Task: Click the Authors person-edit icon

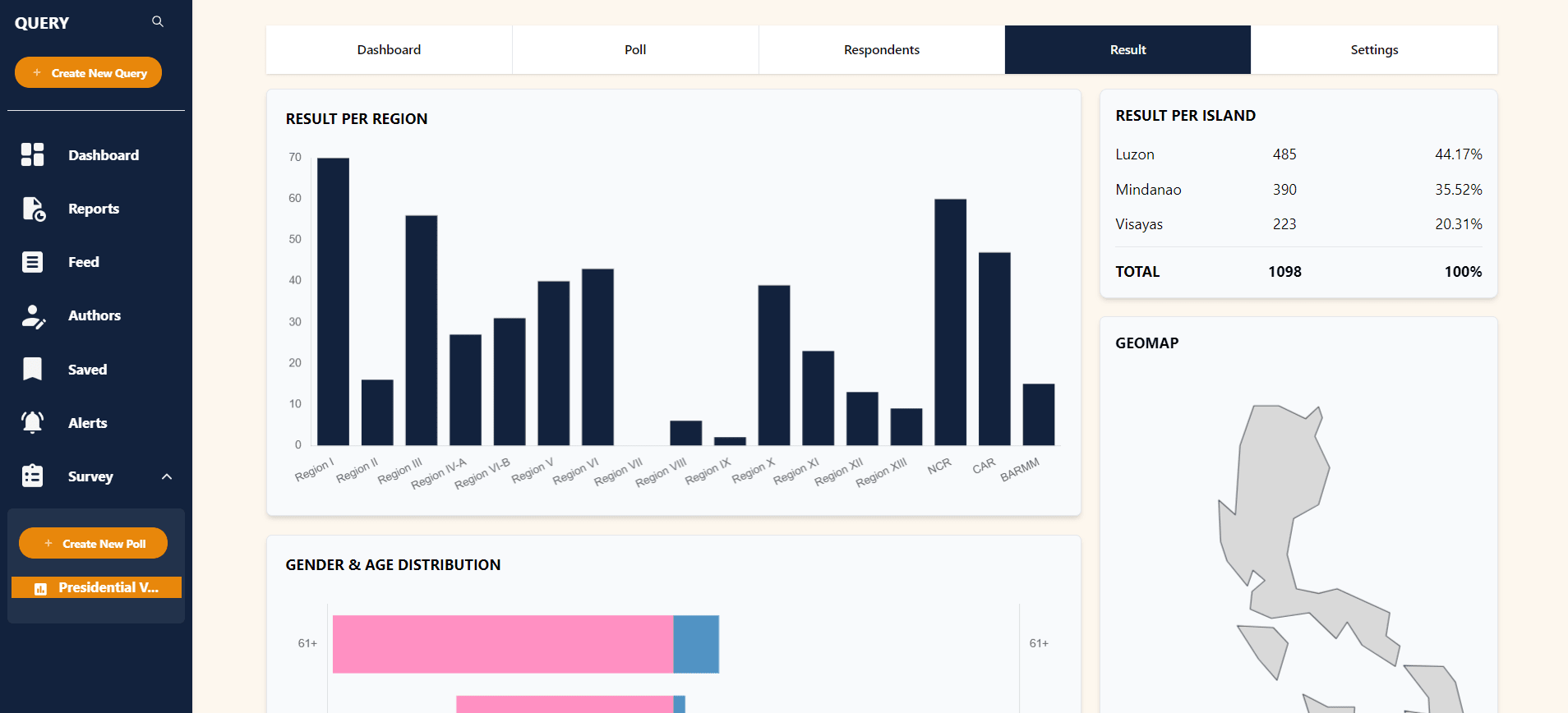Action: tap(33, 316)
